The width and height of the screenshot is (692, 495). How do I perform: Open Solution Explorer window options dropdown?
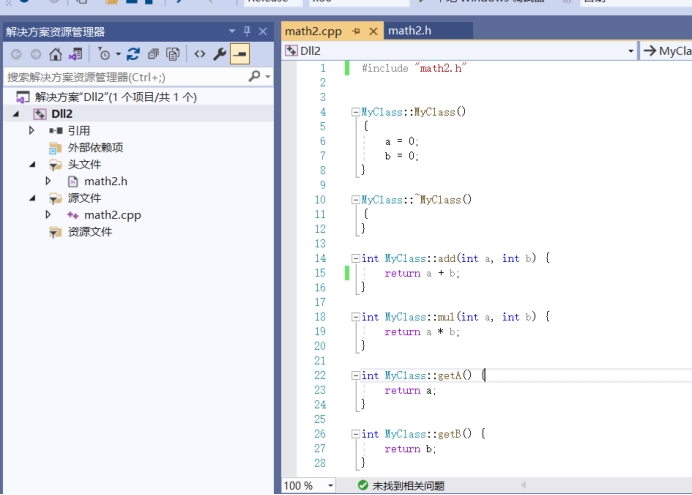pos(232,31)
